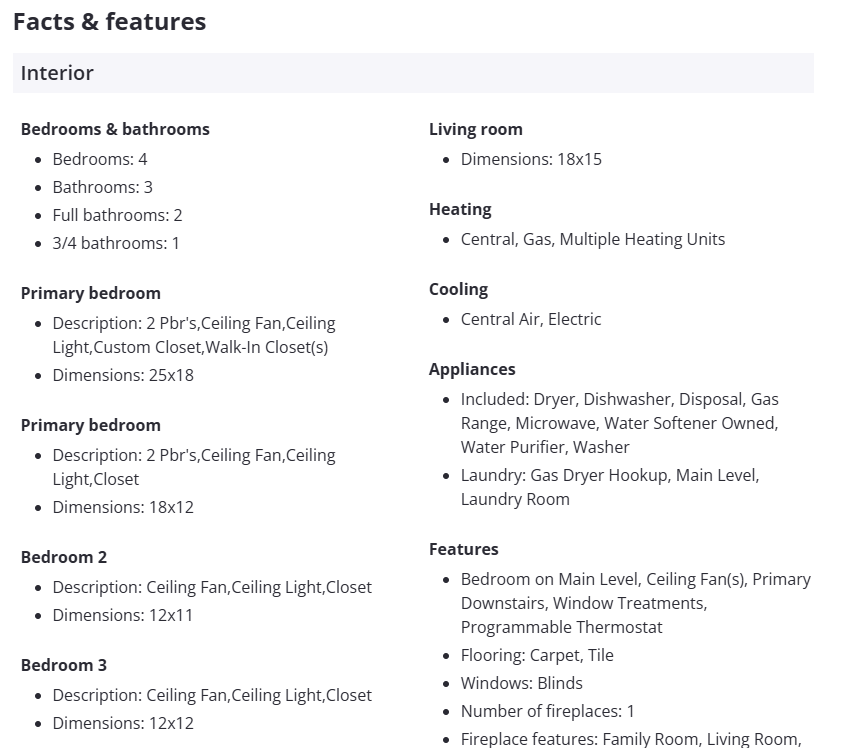Click the 3/4 bathrooms: 1 entry

click(x=116, y=243)
